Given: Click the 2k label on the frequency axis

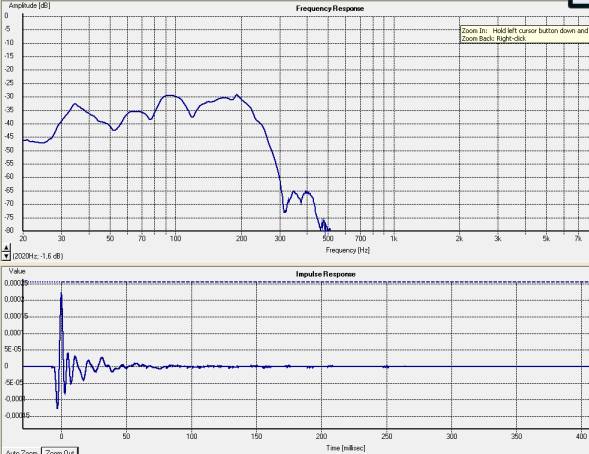Looking at the screenshot, I should [x=459, y=238].
